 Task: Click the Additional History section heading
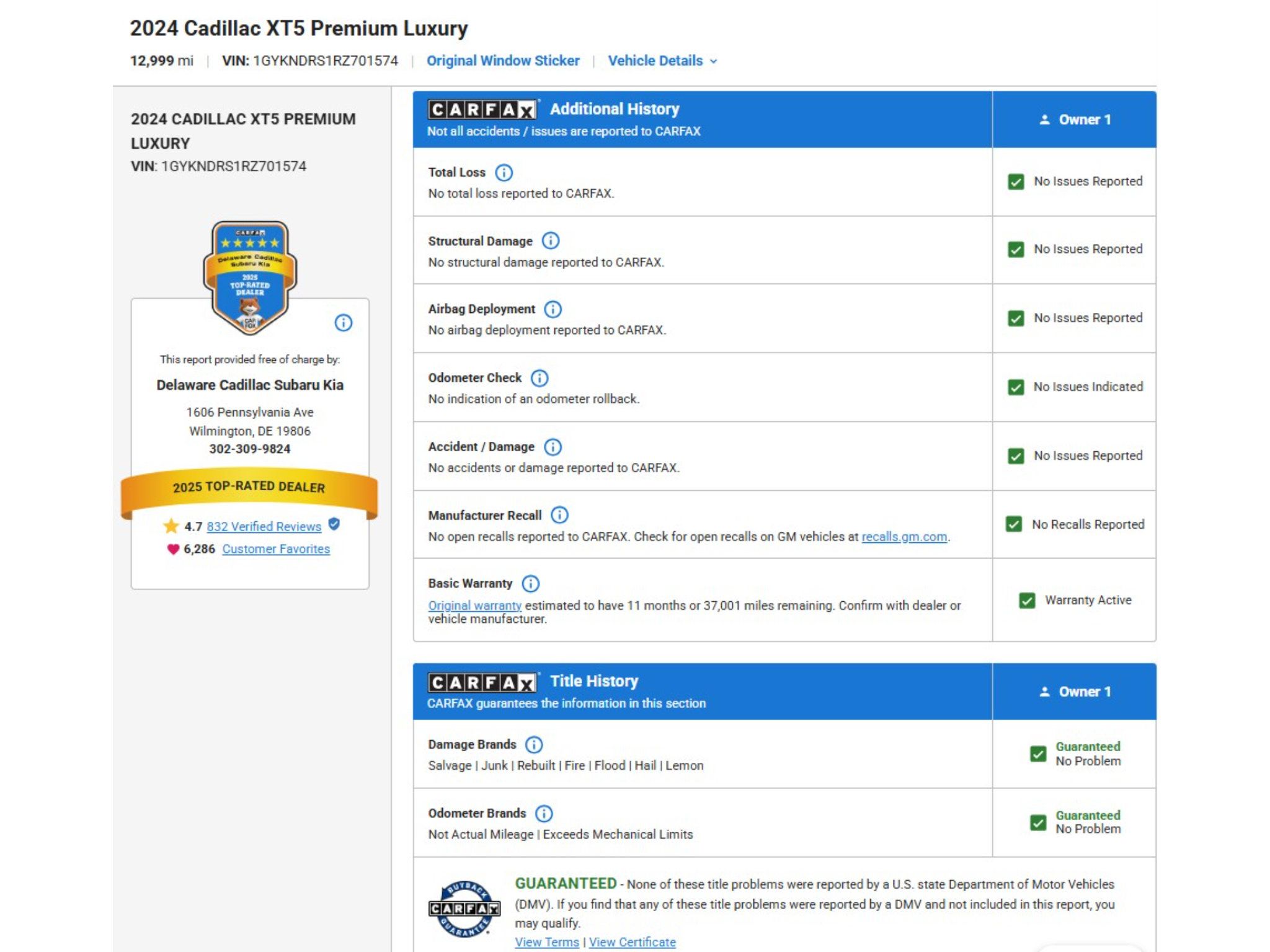[x=615, y=109]
